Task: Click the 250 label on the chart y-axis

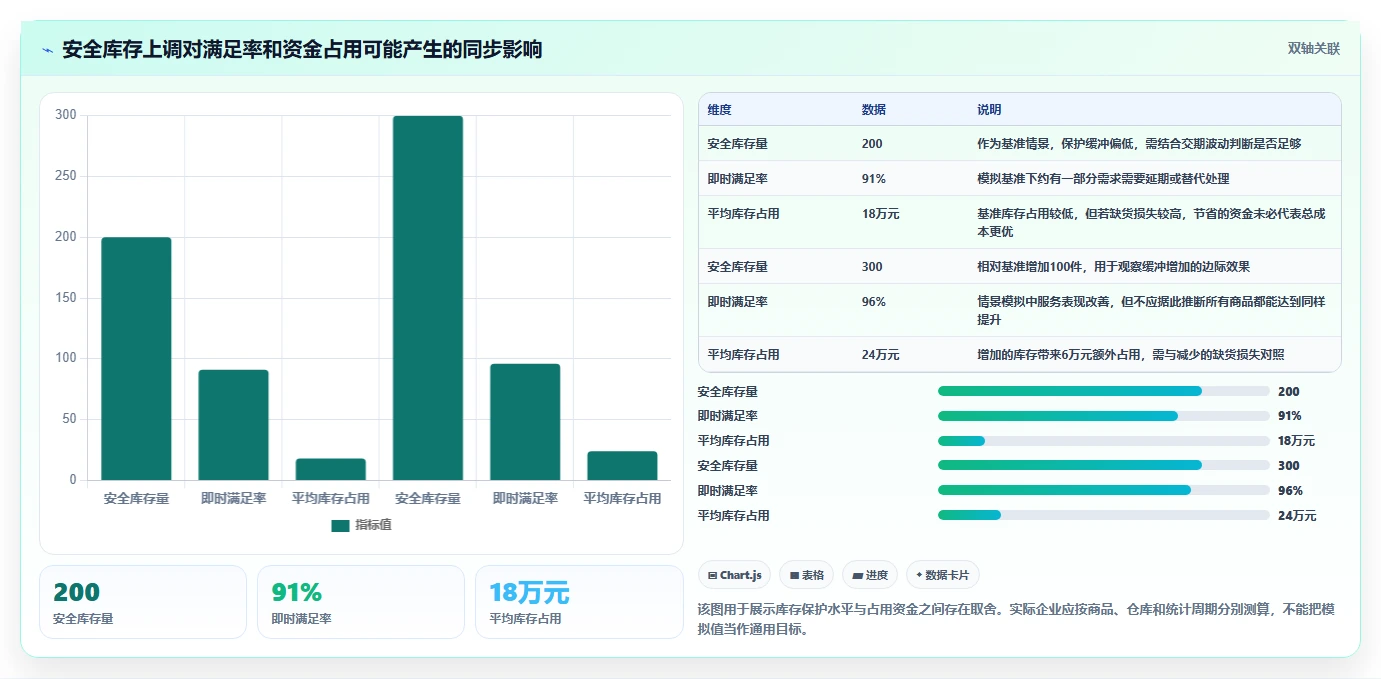Action: pyautogui.click(x=66, y=176)
